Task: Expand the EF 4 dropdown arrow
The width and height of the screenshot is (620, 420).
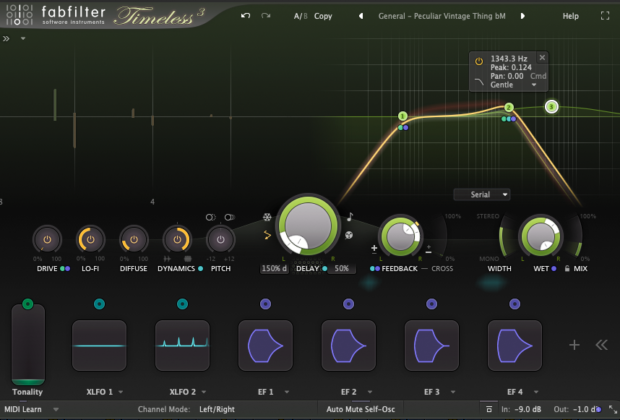Action: (536, 392)
